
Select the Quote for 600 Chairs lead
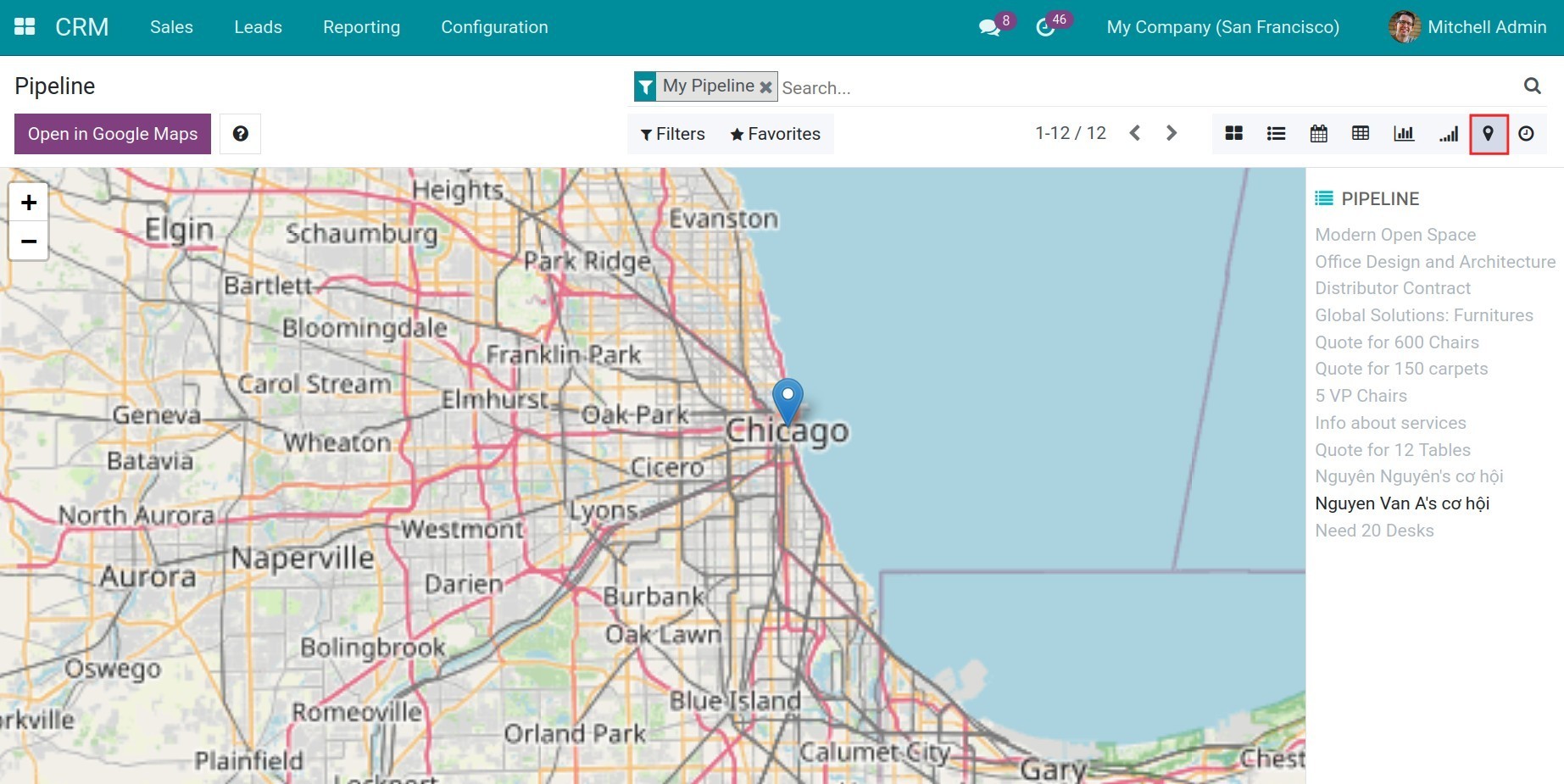click(1397, 342)
